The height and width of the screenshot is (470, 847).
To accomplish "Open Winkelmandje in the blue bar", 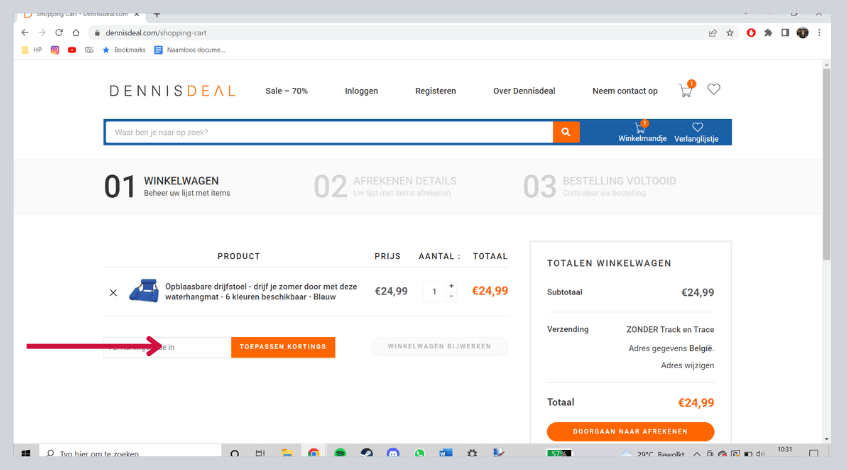I will pyautogui.click(x=642, y=132).
